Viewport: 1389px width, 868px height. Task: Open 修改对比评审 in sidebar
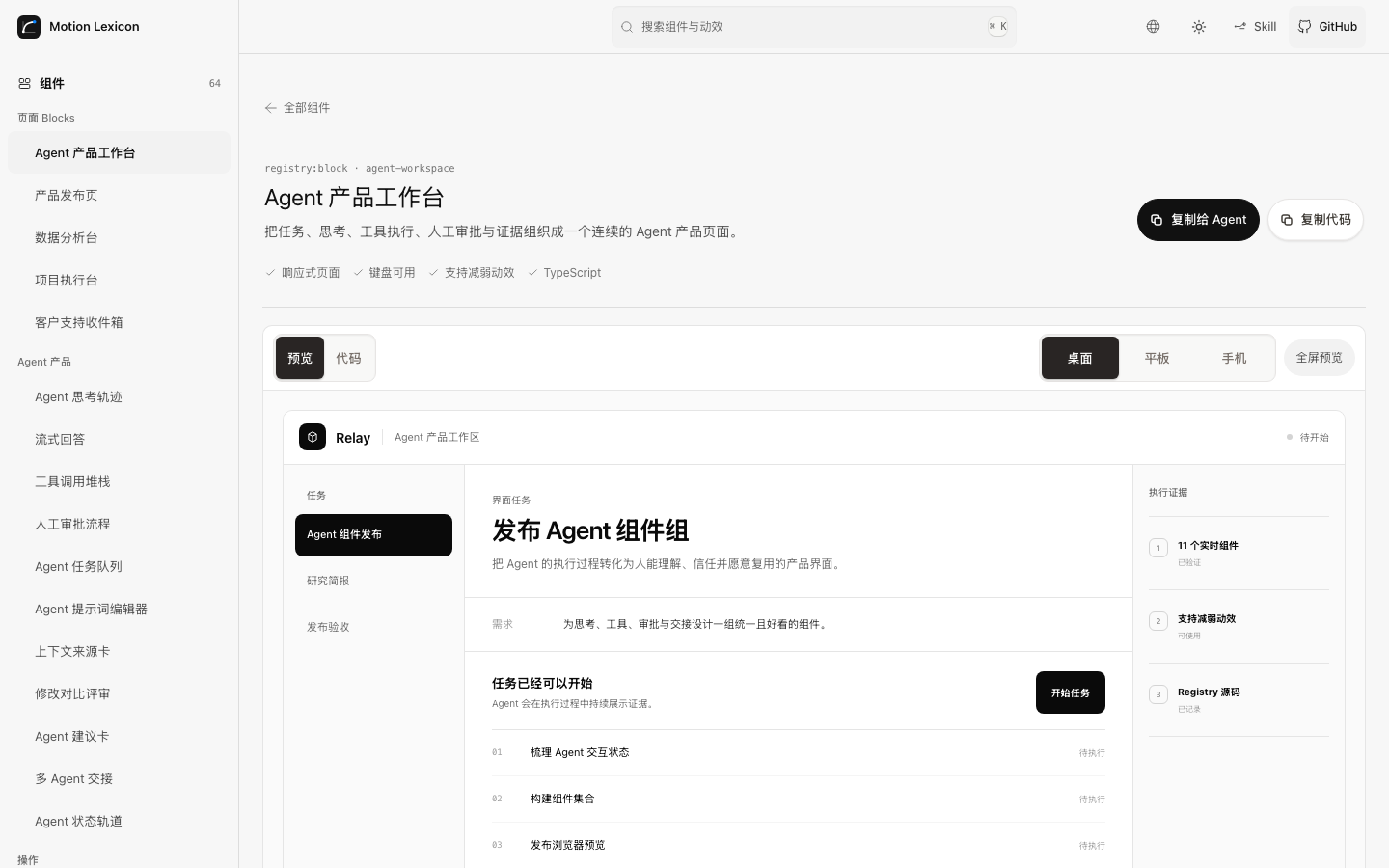[x=119, y=693]
